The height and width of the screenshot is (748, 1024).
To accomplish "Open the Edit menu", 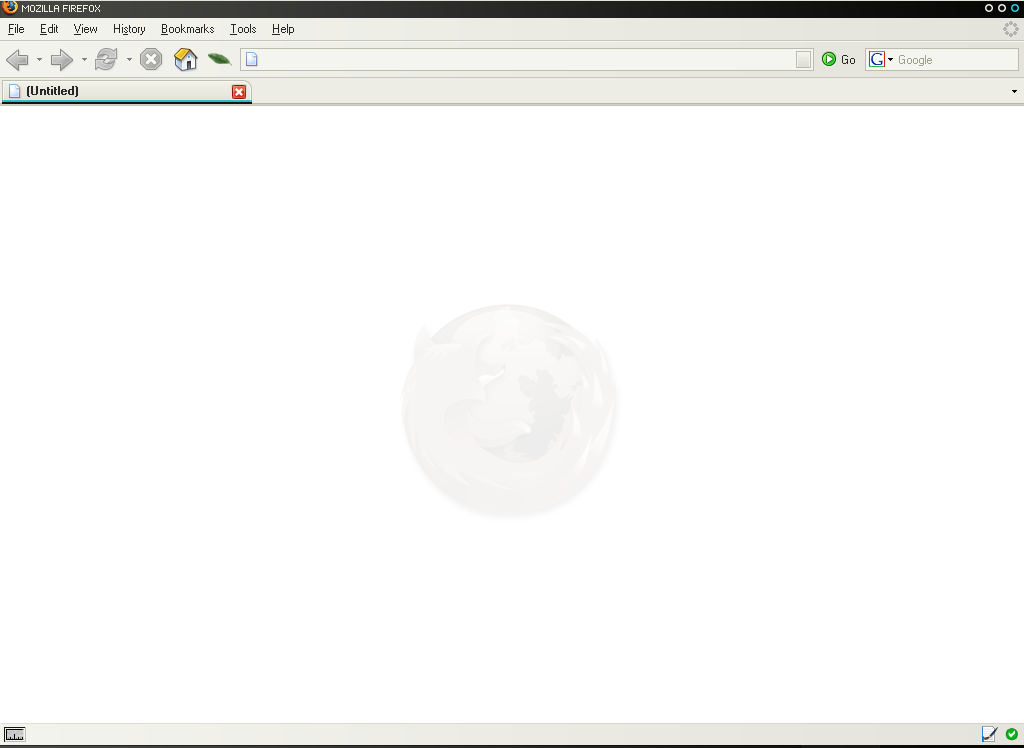I will pos(49,29).
